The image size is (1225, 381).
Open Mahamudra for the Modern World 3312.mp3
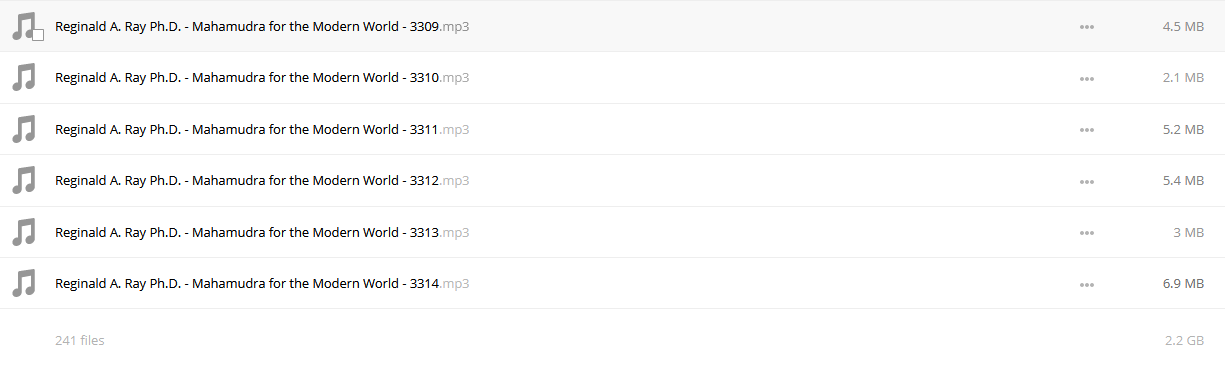coord(262,180)
